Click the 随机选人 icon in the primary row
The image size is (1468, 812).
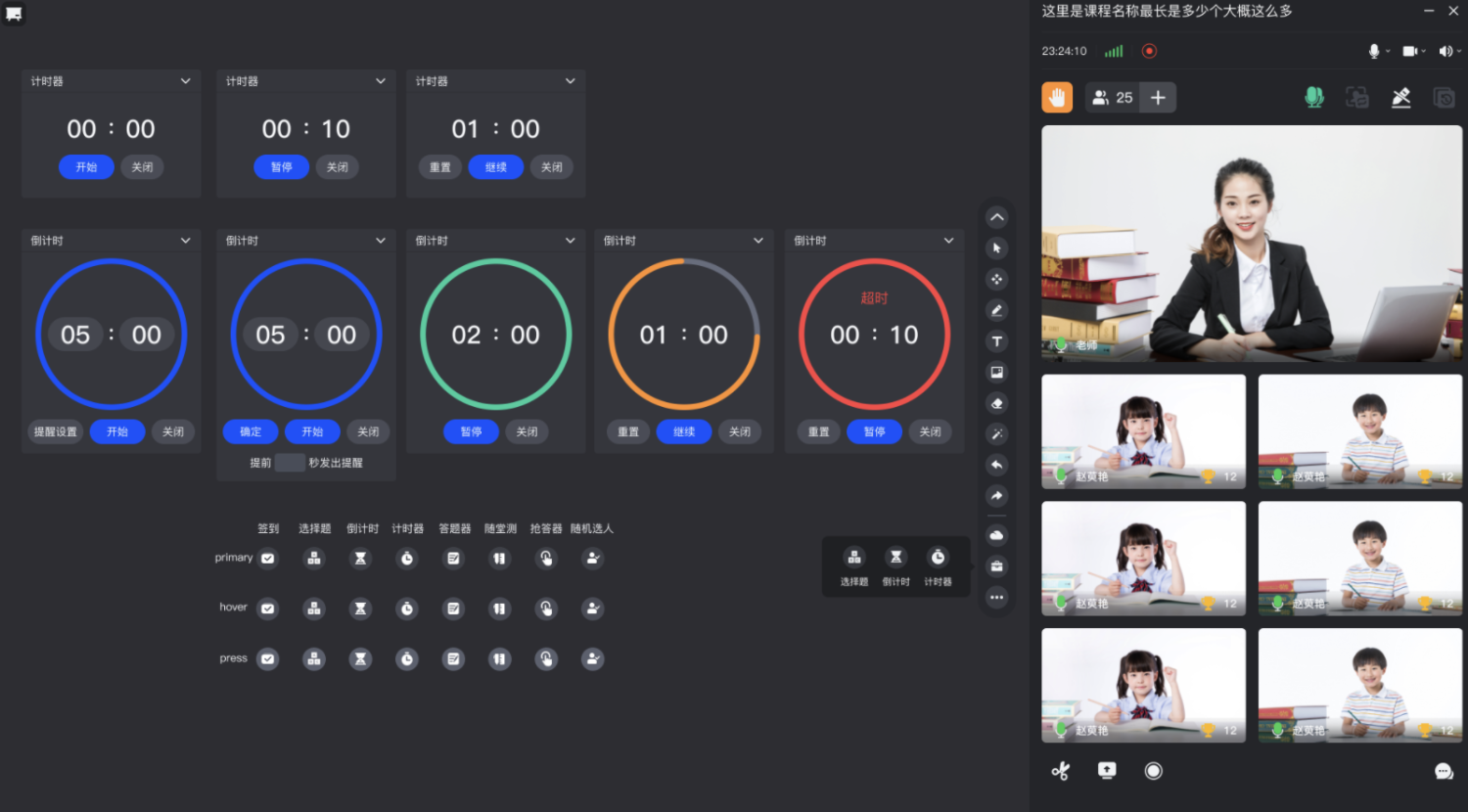coord(592,559)
